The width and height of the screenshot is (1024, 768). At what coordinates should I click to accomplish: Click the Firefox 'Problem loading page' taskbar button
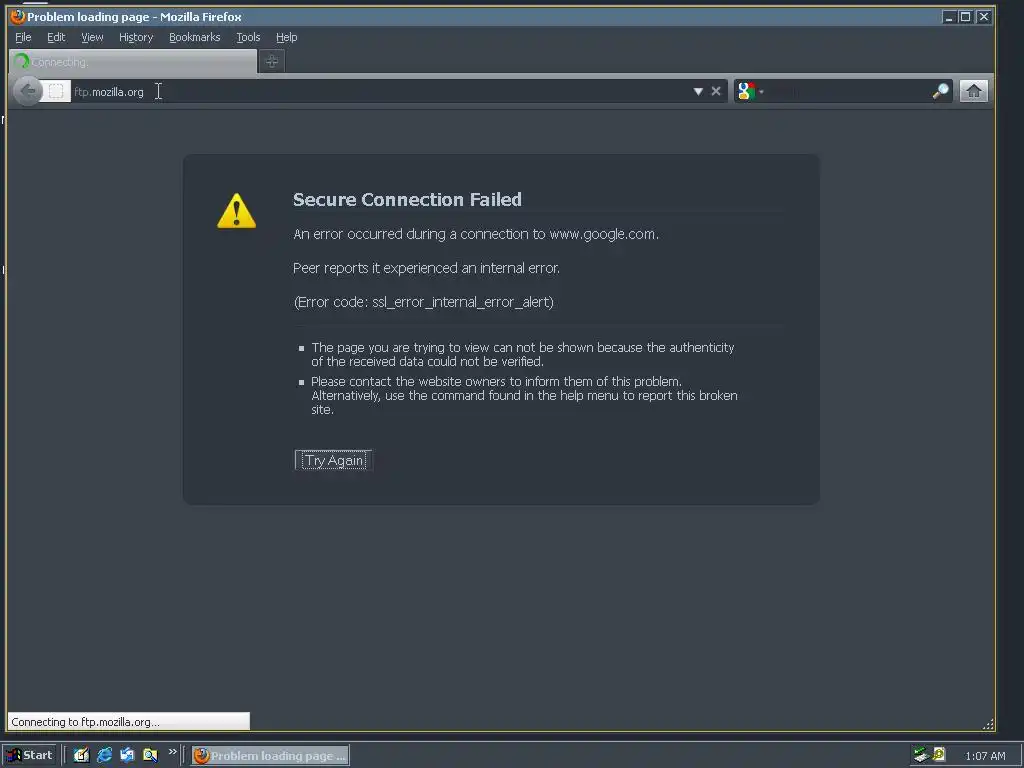[x=270, y=756]
